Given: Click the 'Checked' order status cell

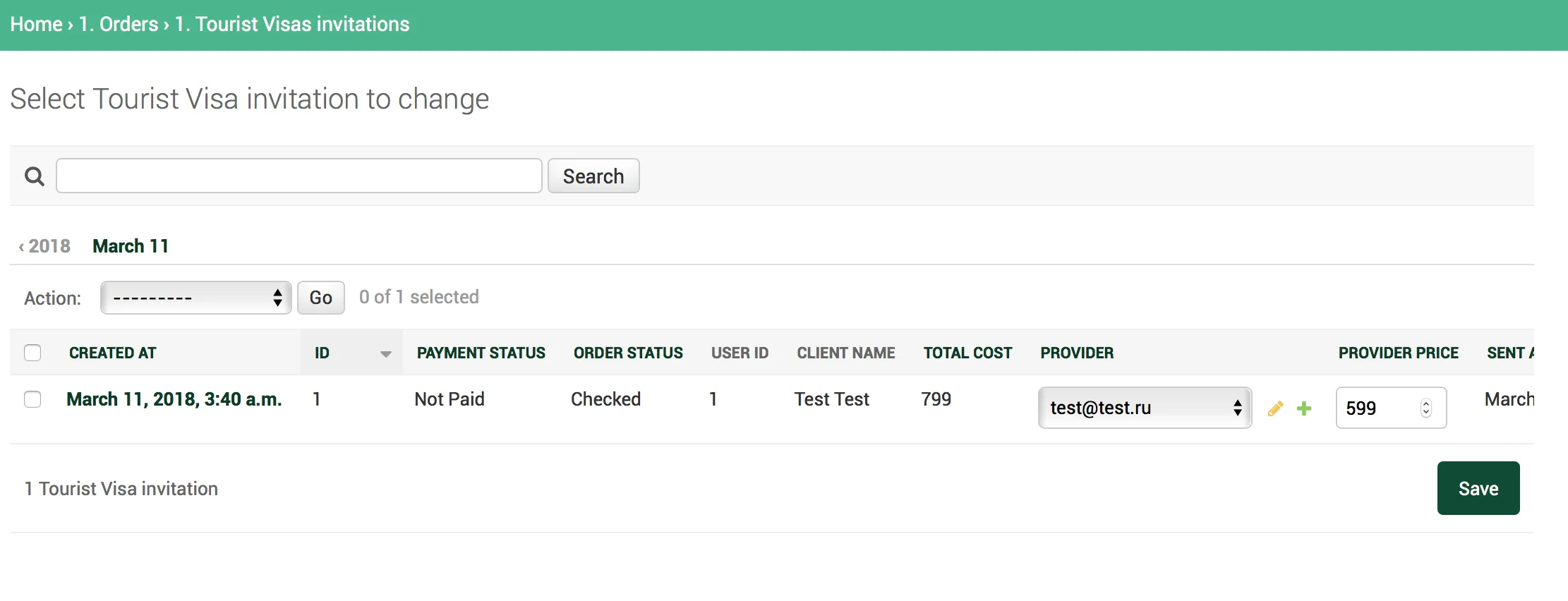Looking at the screenshot, I should [605, 399].
